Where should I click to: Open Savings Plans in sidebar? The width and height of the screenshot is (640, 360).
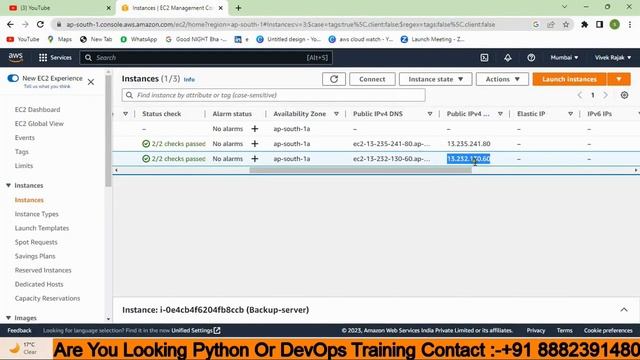(35, 256)
